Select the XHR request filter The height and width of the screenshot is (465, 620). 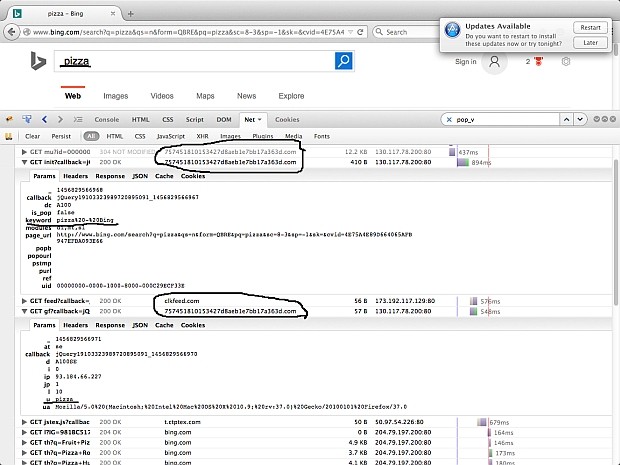(x=202, y=136)
